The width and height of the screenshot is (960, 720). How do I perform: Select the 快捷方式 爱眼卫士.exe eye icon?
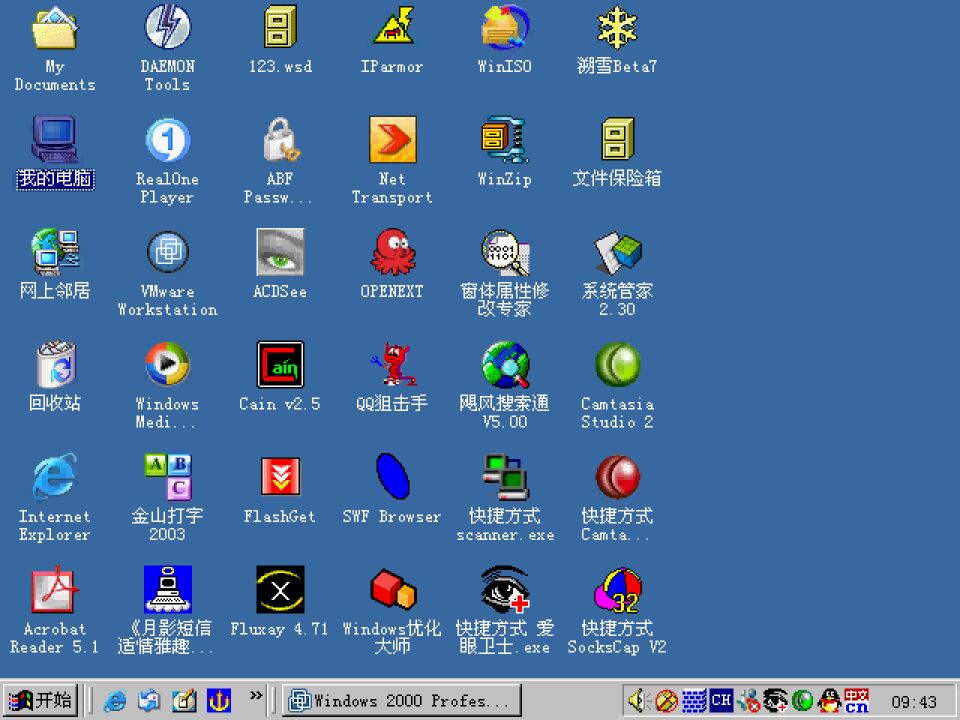tap(504, 590)
